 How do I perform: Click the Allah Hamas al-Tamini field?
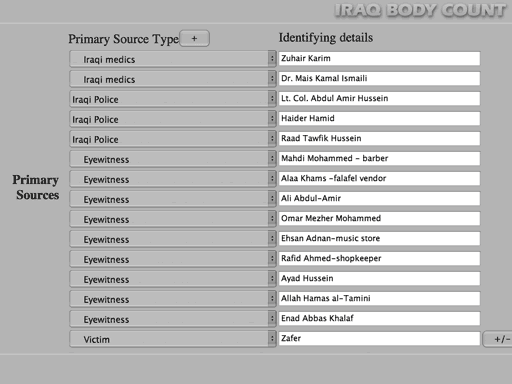click(x=379, y=299)
